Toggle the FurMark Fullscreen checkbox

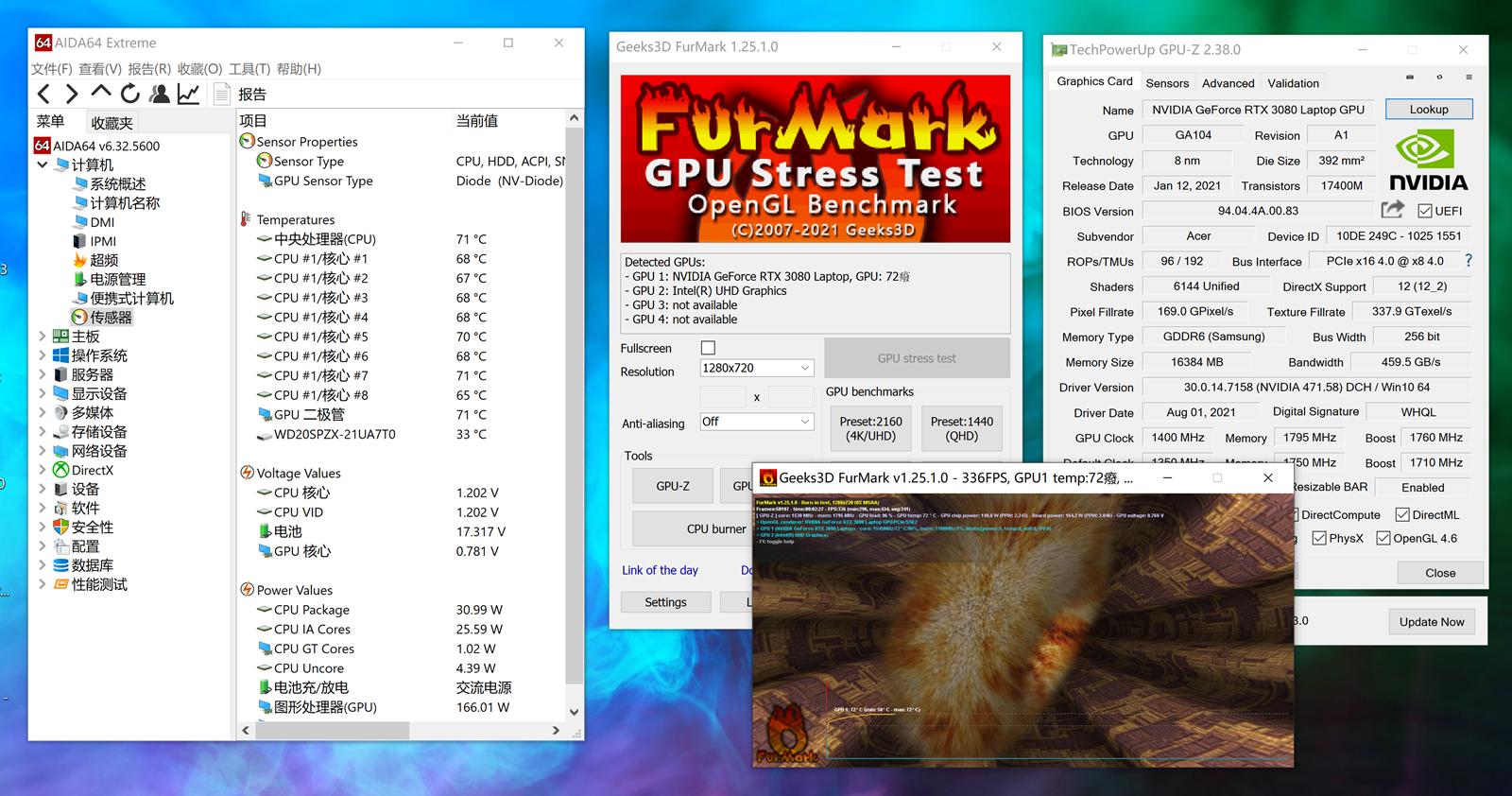point(708,348)
